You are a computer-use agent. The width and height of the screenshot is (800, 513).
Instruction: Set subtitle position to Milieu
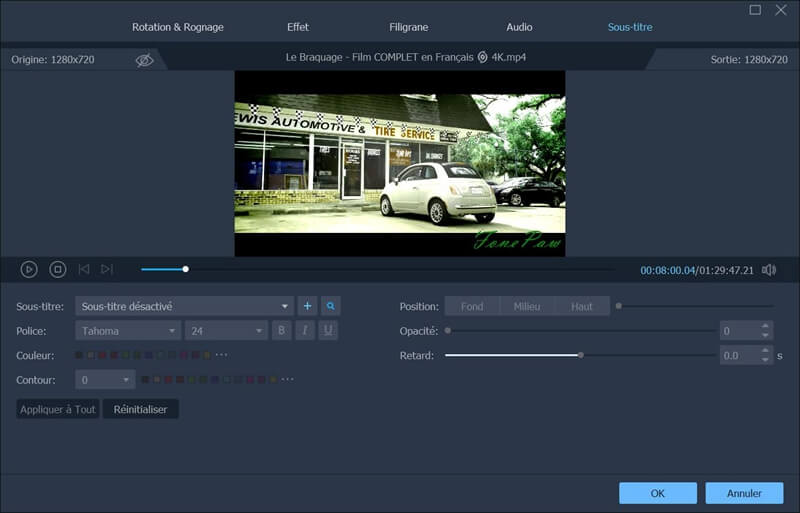[x=527, y=306]
